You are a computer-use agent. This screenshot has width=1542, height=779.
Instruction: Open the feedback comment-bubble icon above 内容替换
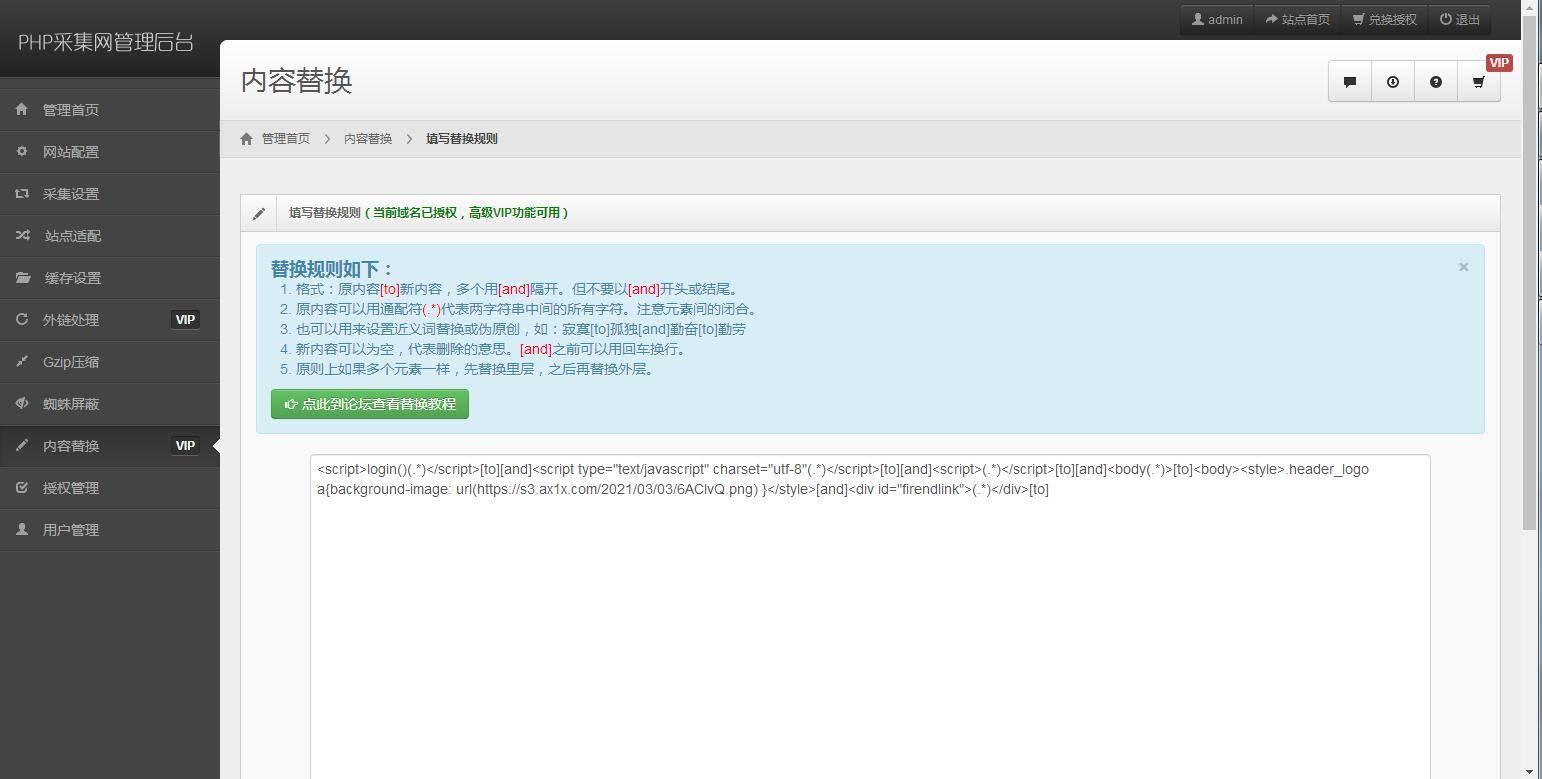[1349, 81]
